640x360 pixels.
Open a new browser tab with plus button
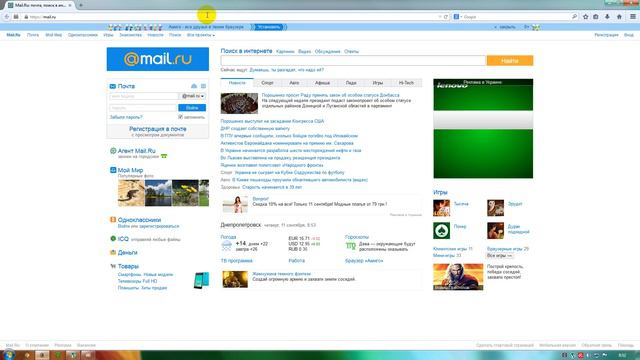81,5
